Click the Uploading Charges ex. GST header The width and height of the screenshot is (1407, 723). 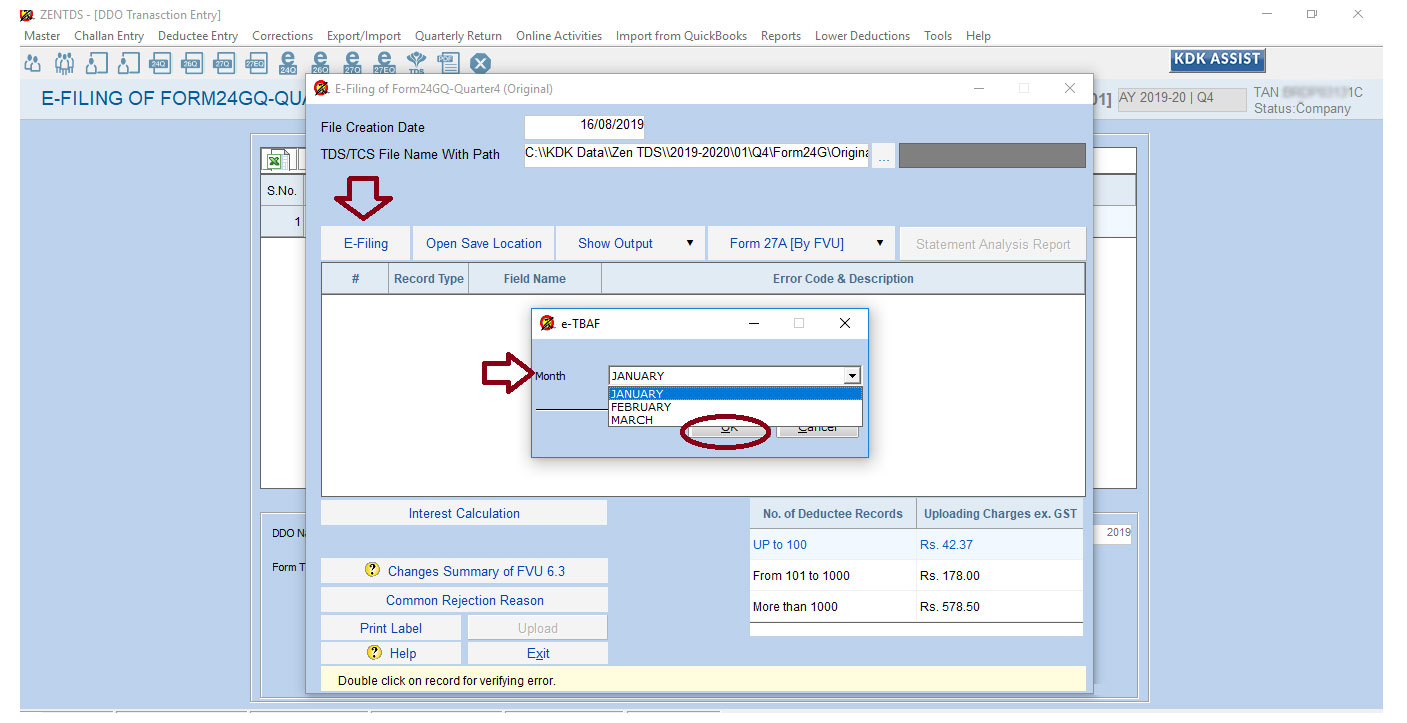pyautogui.click(x=1000, y=513)
